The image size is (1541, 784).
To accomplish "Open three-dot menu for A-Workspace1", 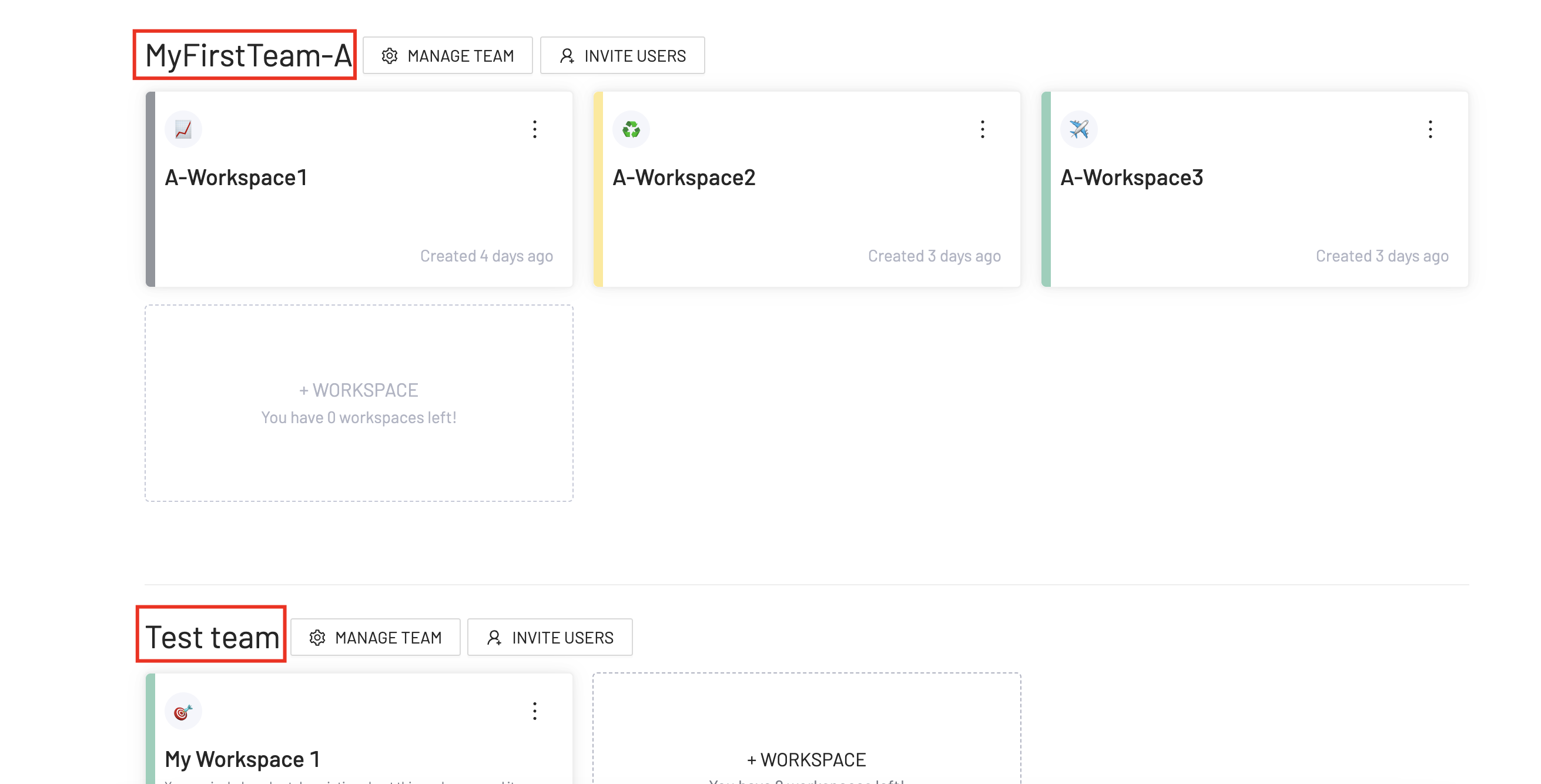I will pos(534,129).
